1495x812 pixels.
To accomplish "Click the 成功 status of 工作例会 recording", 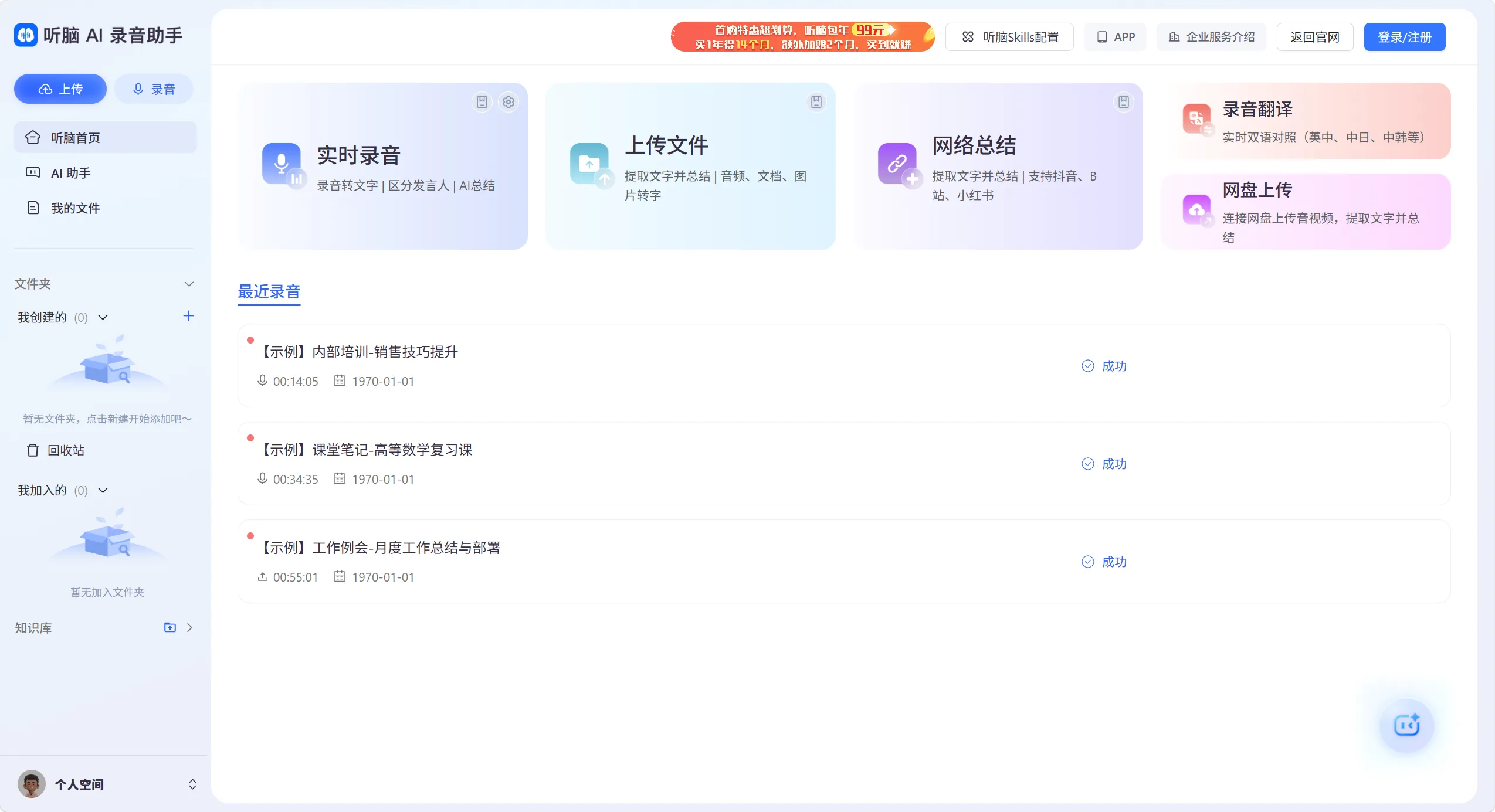I will [x=1104, y=562].
